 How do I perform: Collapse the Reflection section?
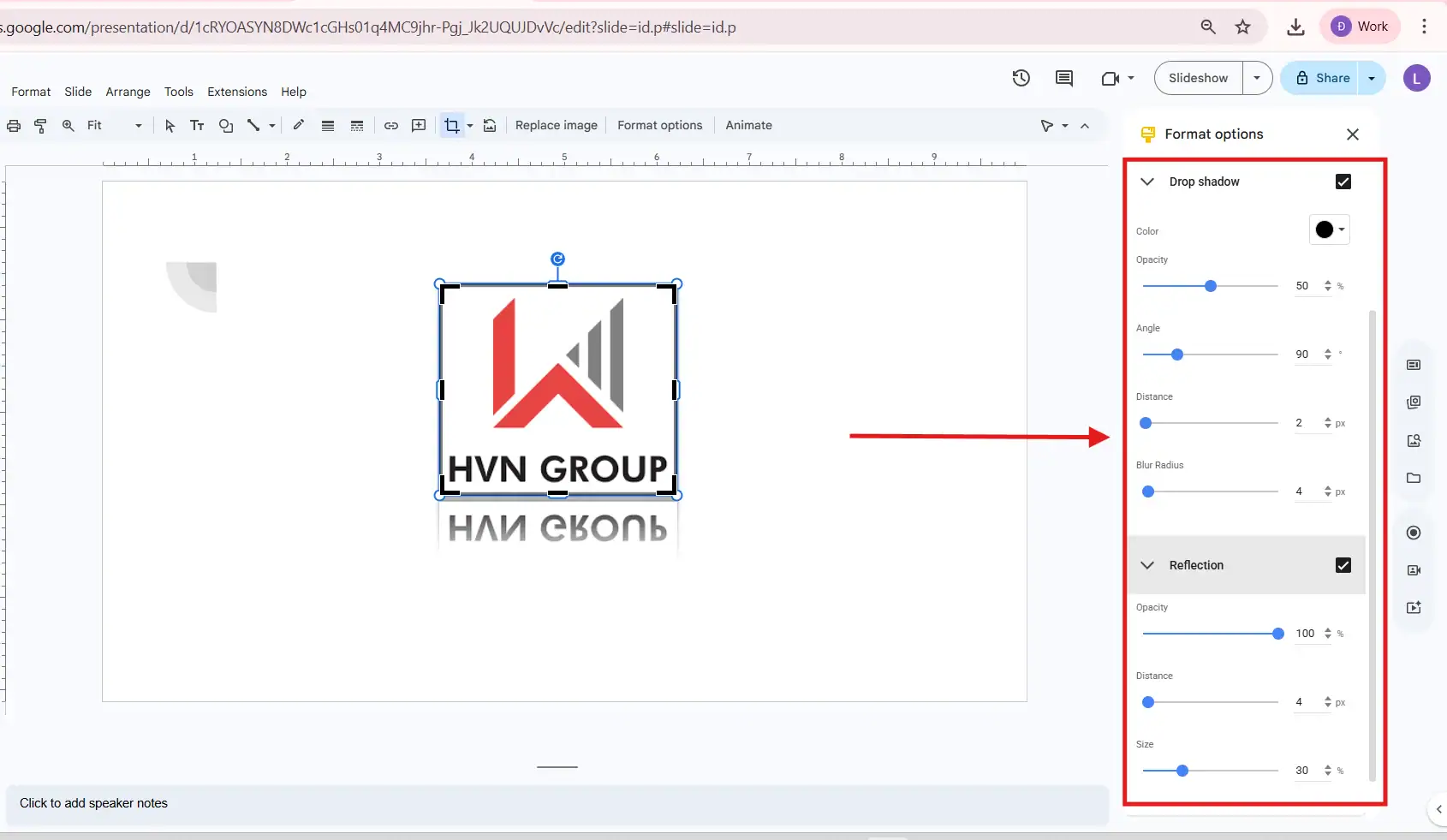coord(1147,565)
